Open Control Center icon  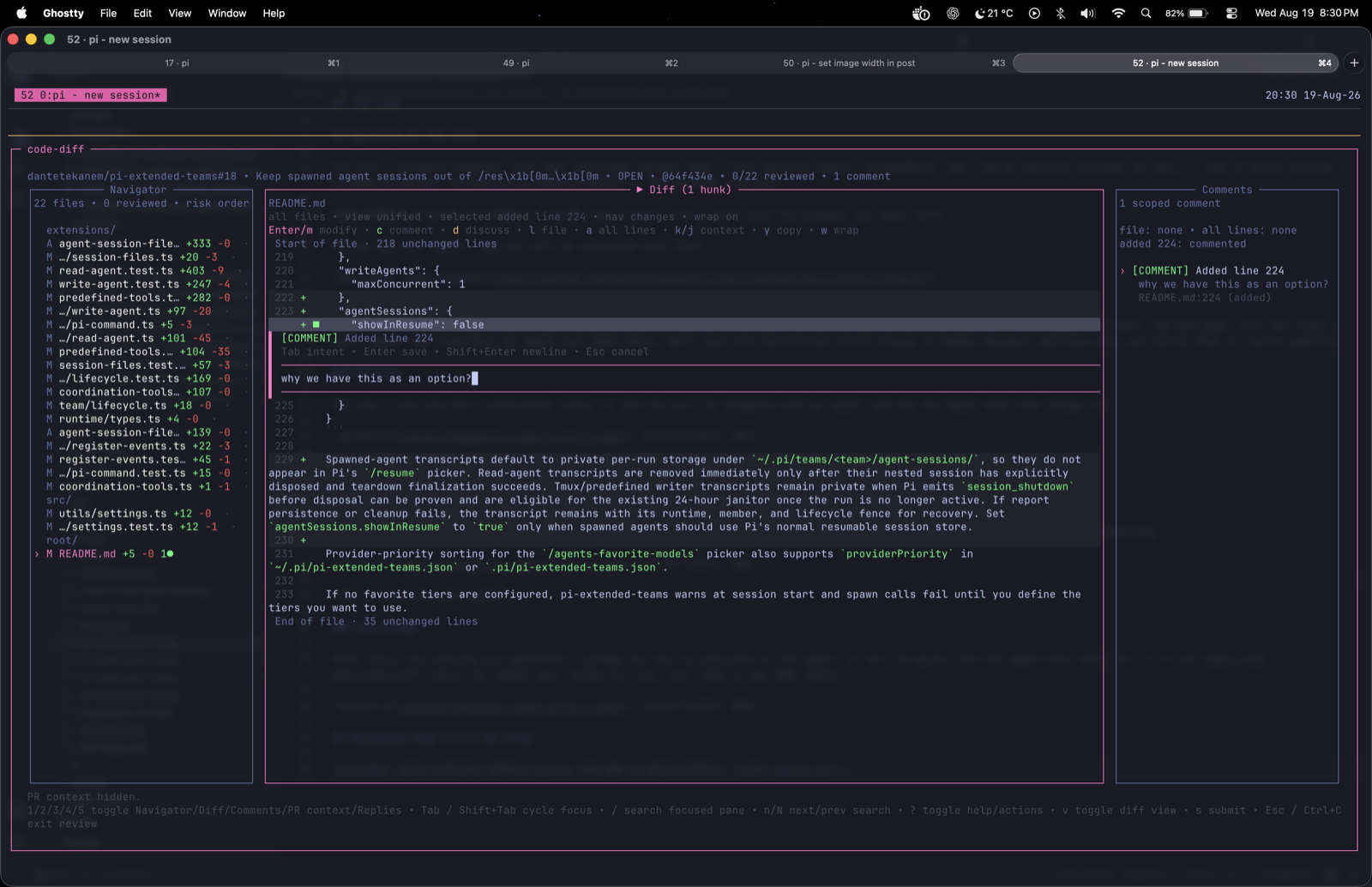(1231, 13)
